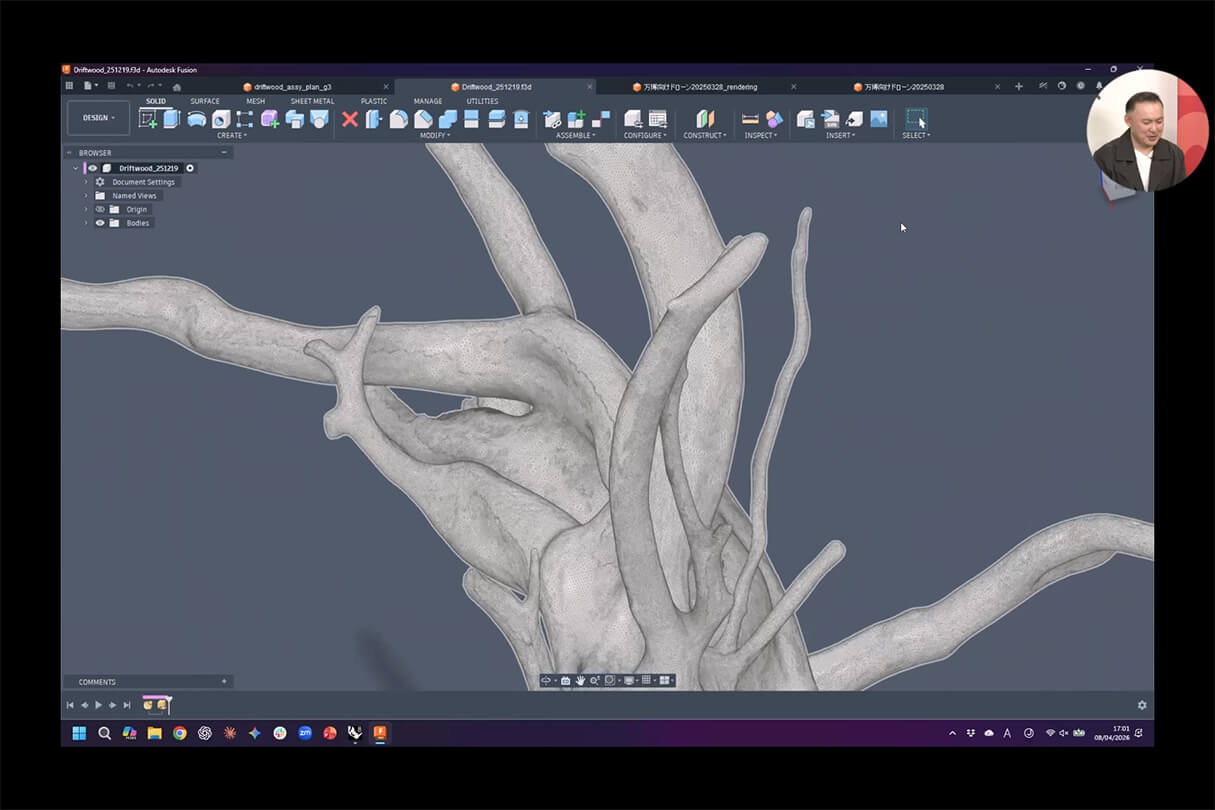The width and height of the screenshot is (1215, 810).
Task: Select the Hole tool
Action: click(x=221, y=119)
